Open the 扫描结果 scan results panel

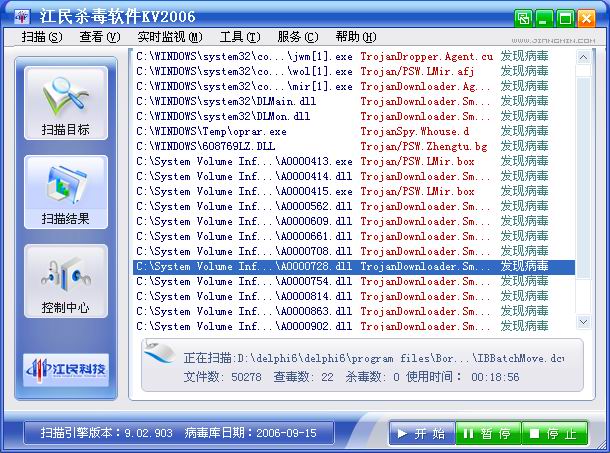pos(66,192)
